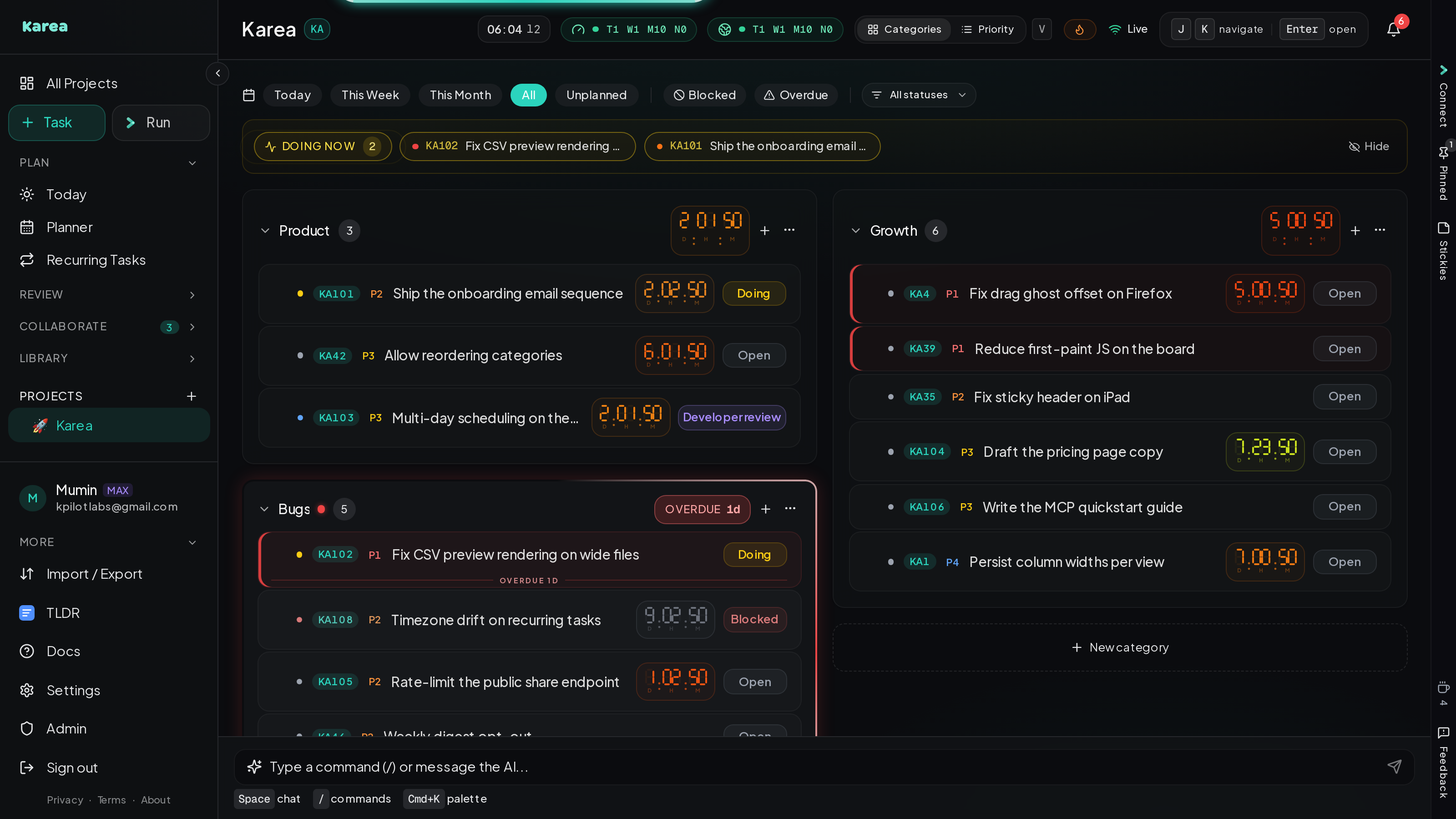This screenshot has width=1456, height=819.
Task: Click the New category button
Action: [1120, 648]
